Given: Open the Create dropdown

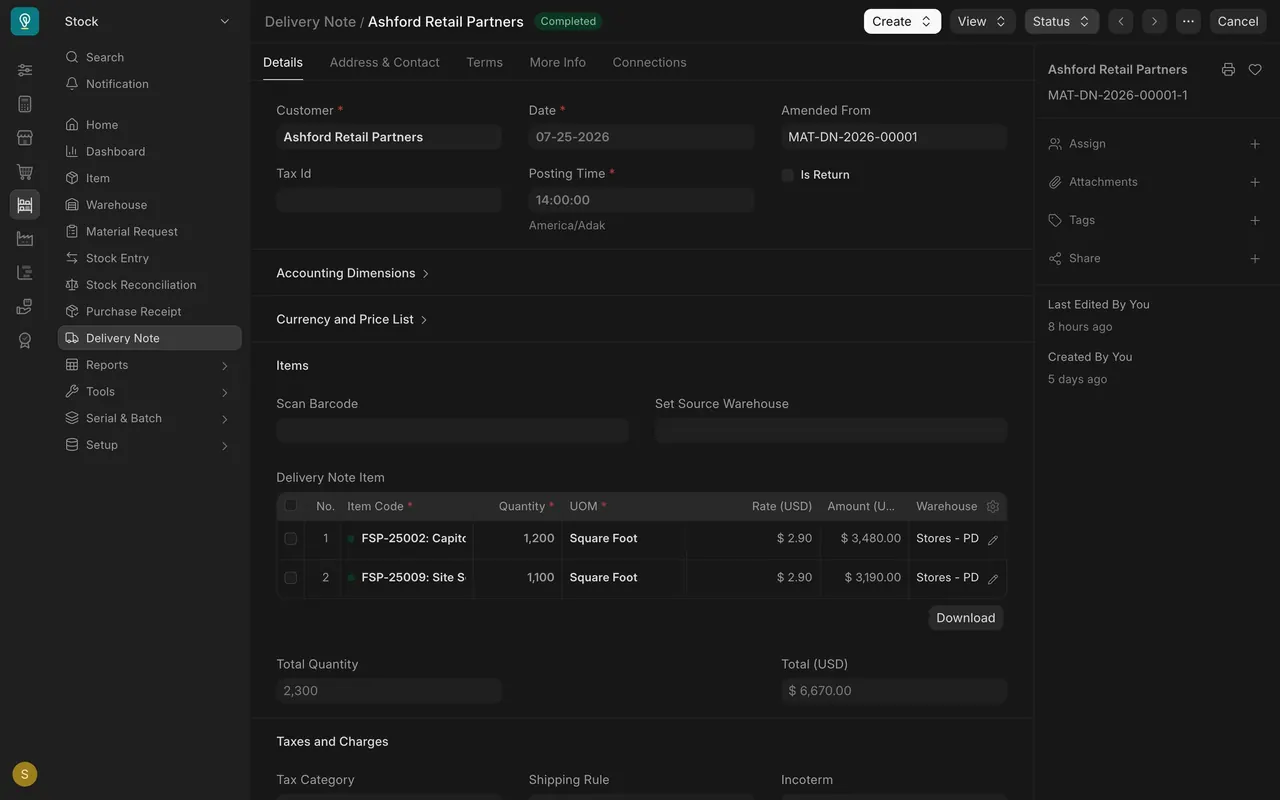Looking at the screenshot, I should (x=902, y=21).
